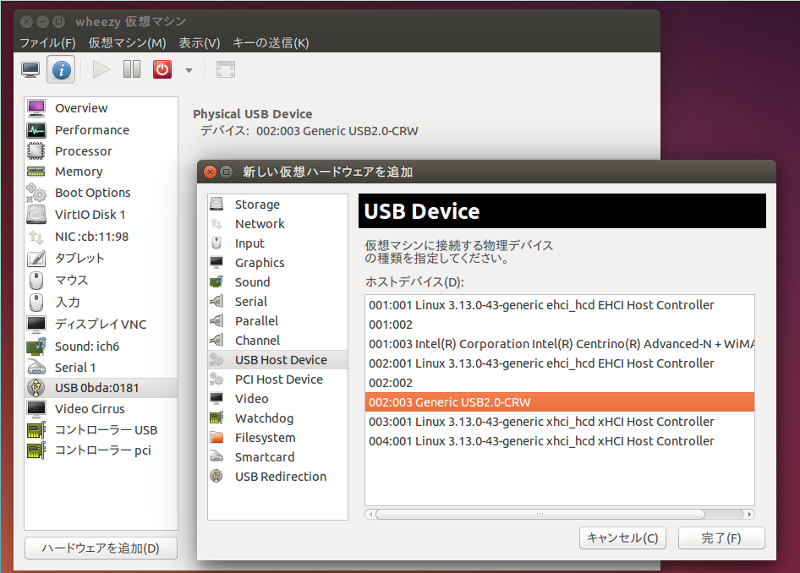Click 完了(F) finish button
The image size is (800, 573).
[721, 538]
